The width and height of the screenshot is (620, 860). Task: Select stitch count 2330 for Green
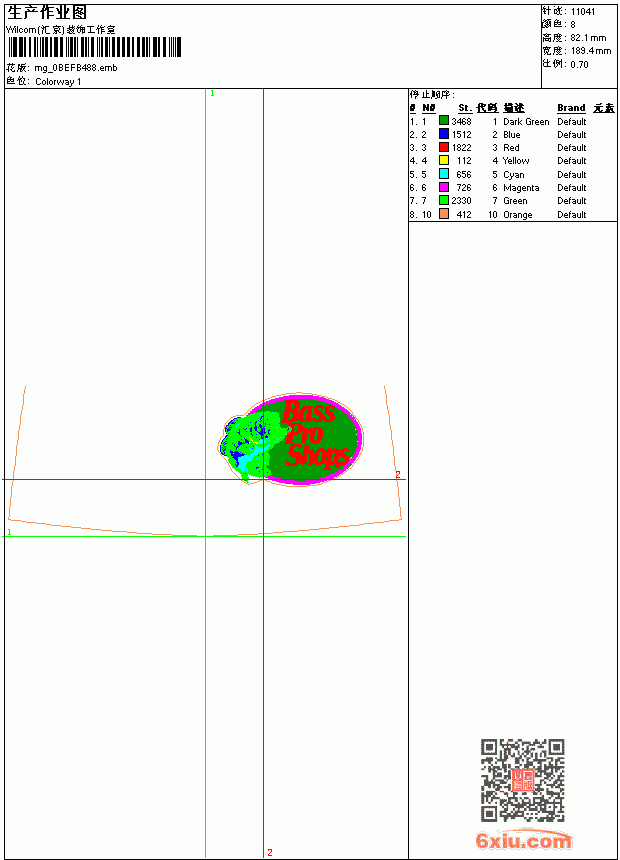pyautogui.click(x=461, y=201)
